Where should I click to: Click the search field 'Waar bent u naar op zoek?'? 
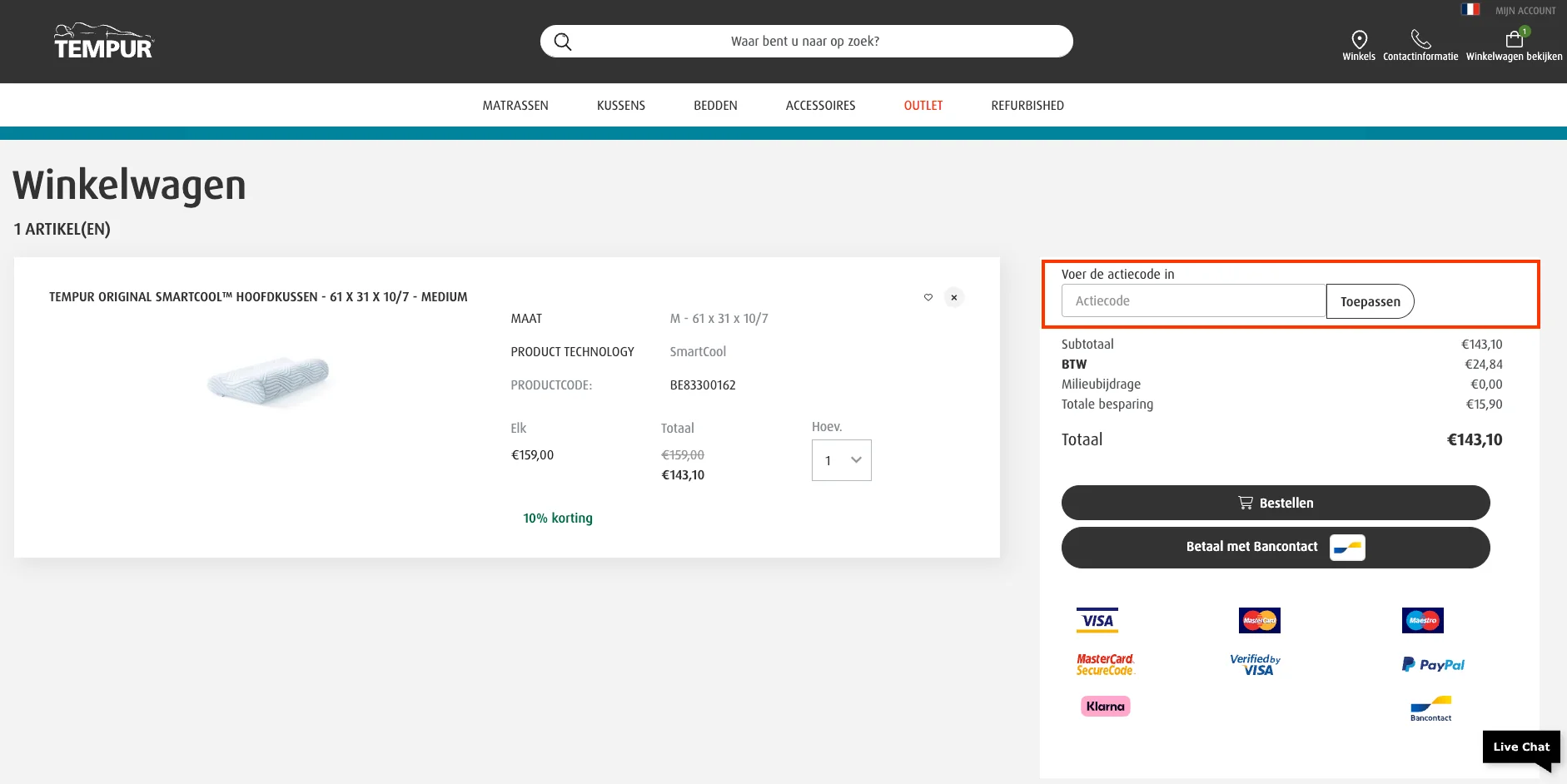[x=805, y=42]
